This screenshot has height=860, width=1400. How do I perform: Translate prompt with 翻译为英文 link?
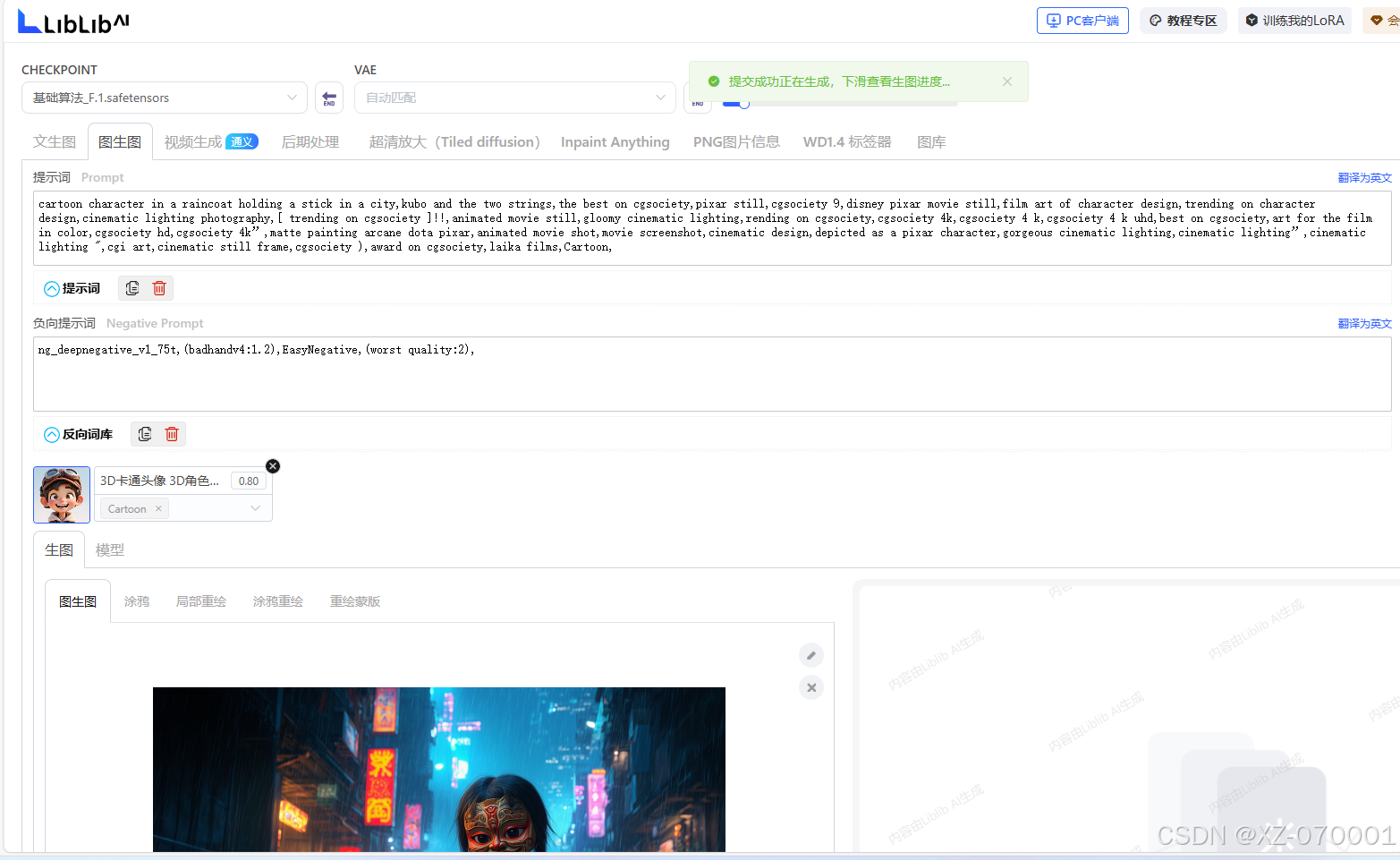1364,177
